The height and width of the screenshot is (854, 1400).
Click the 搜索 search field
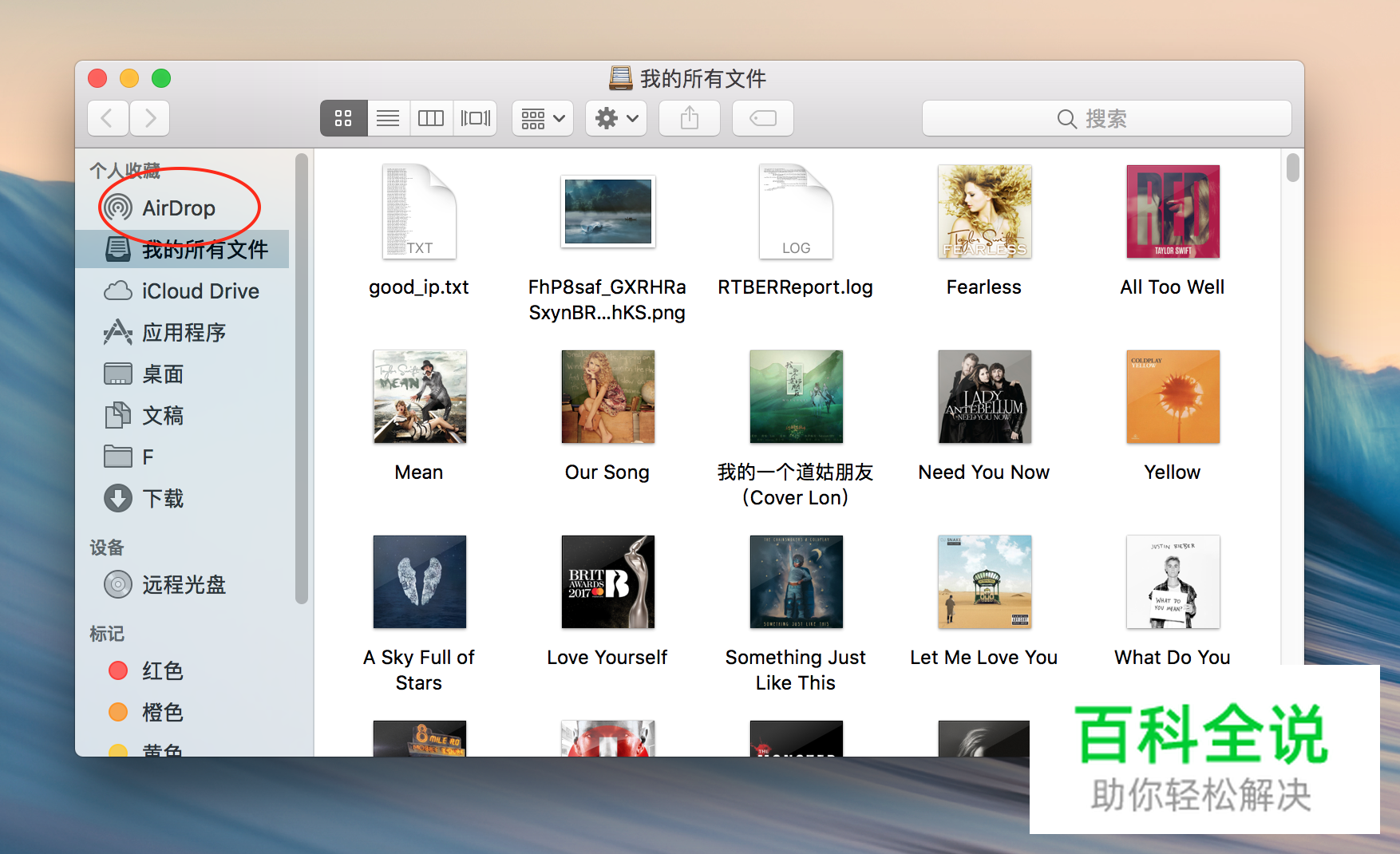click(1106, 118)
